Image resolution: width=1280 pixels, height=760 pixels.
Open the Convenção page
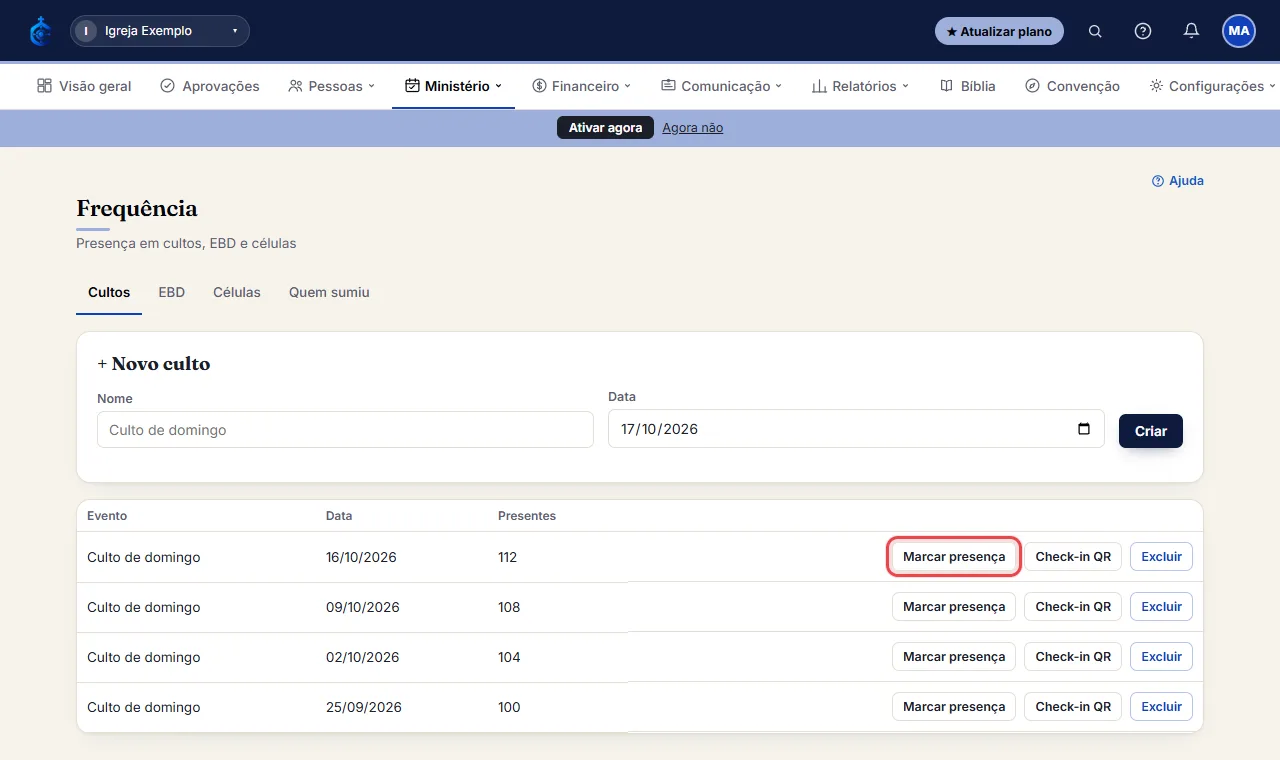click(1072, 86)
